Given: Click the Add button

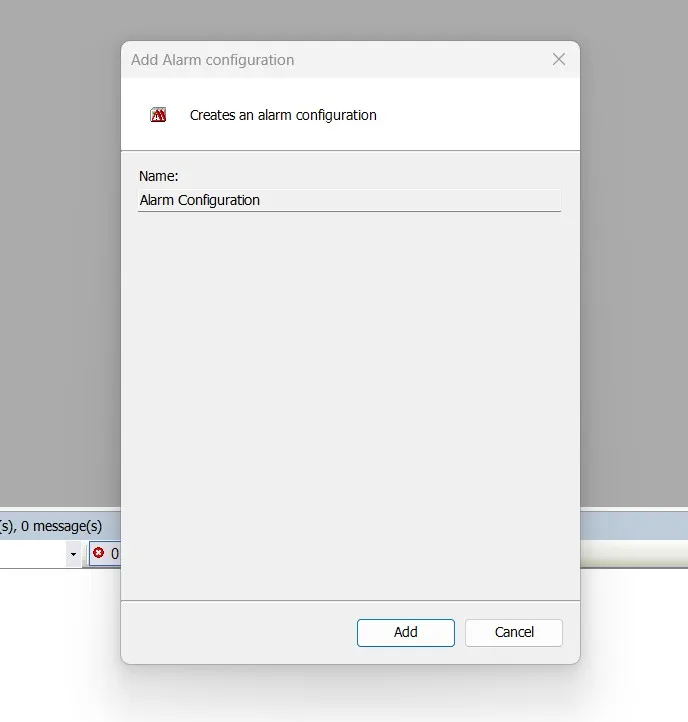Looking at the screenshot, I should point(405,632).
